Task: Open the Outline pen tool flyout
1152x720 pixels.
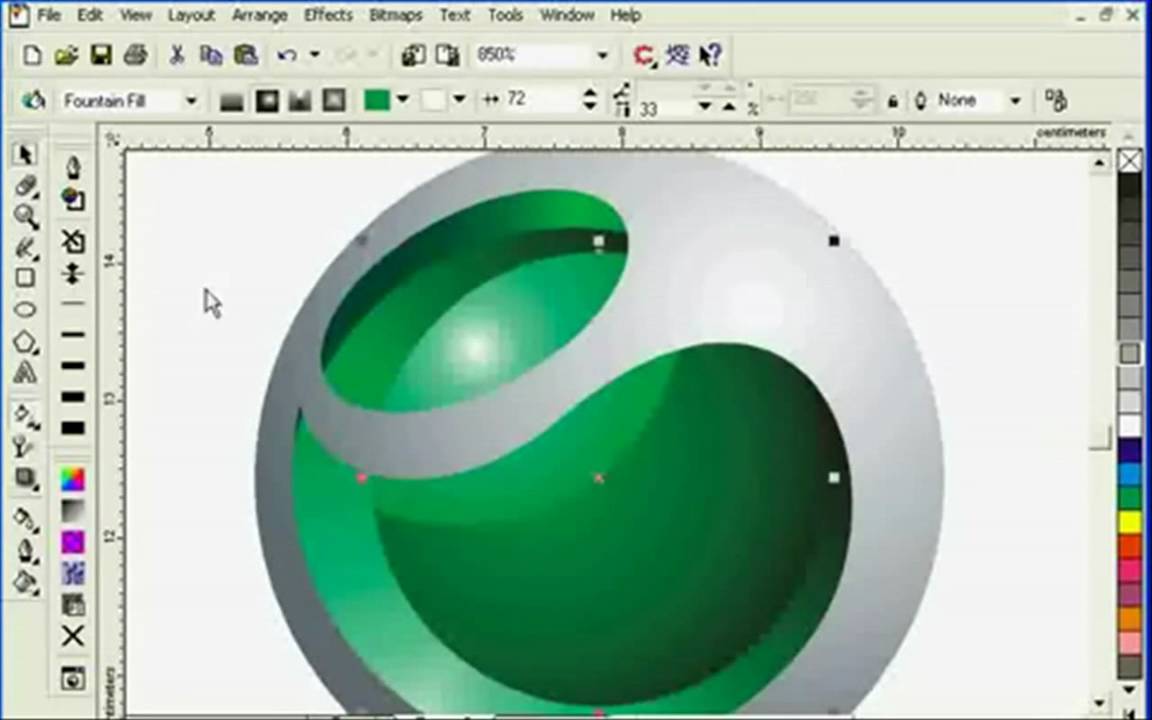Action: tap(25, 551)
